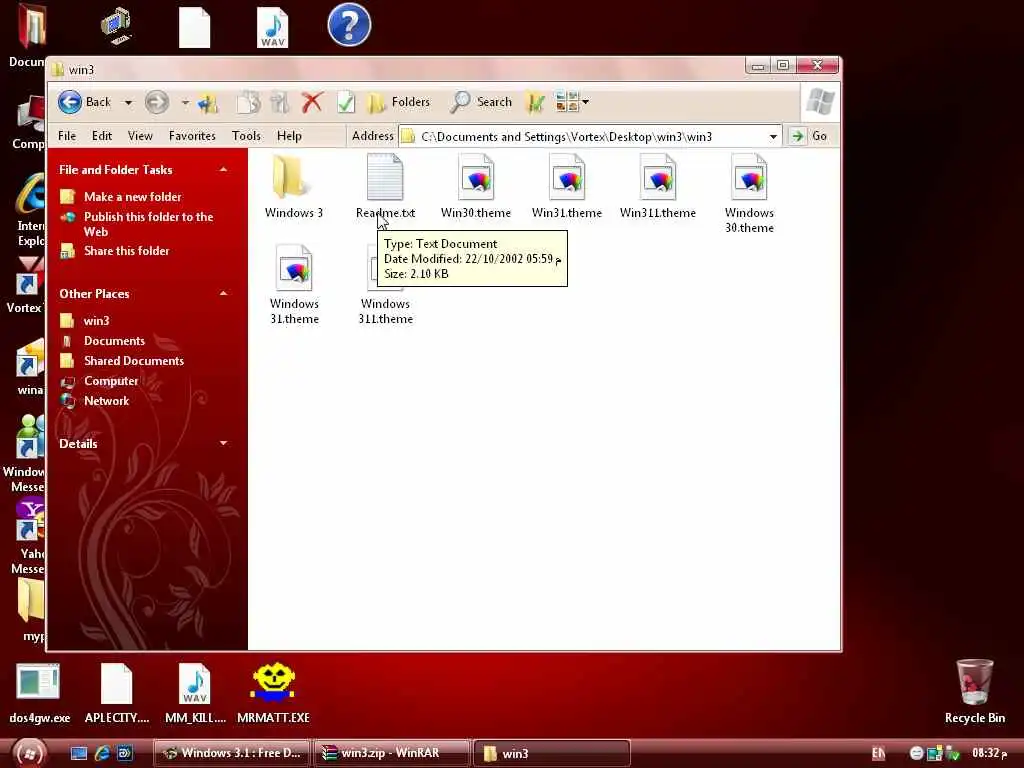This screenshot has width=1024, height=768.
Task: Open Shared Documents link
Action: tap(134, 361)
